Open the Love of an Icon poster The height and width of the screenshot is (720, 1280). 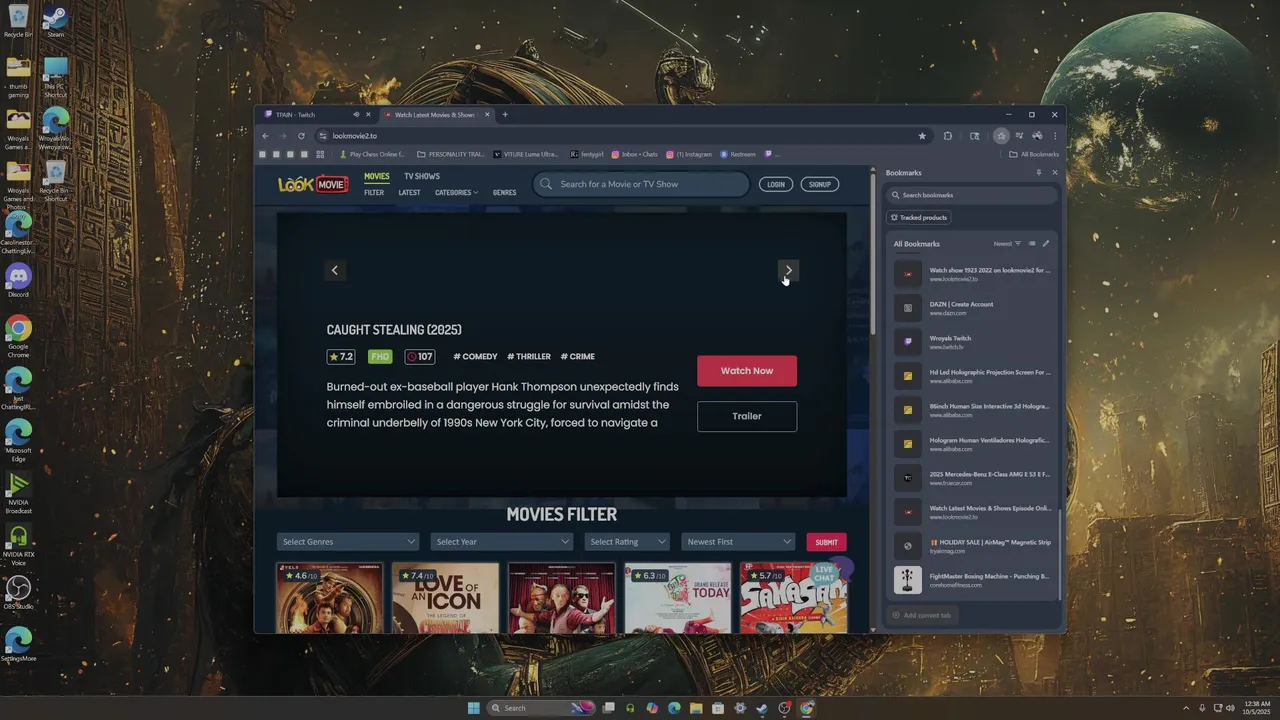coord(445,598)
